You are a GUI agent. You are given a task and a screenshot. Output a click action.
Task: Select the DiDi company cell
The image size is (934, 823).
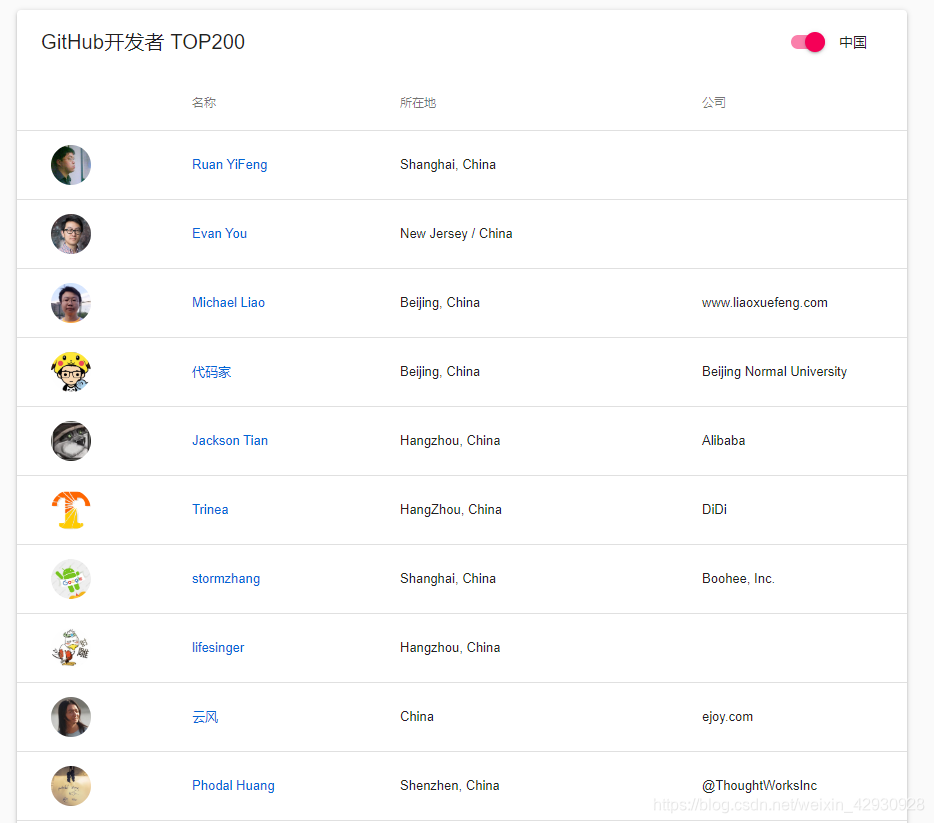click(x=714, y=510)
